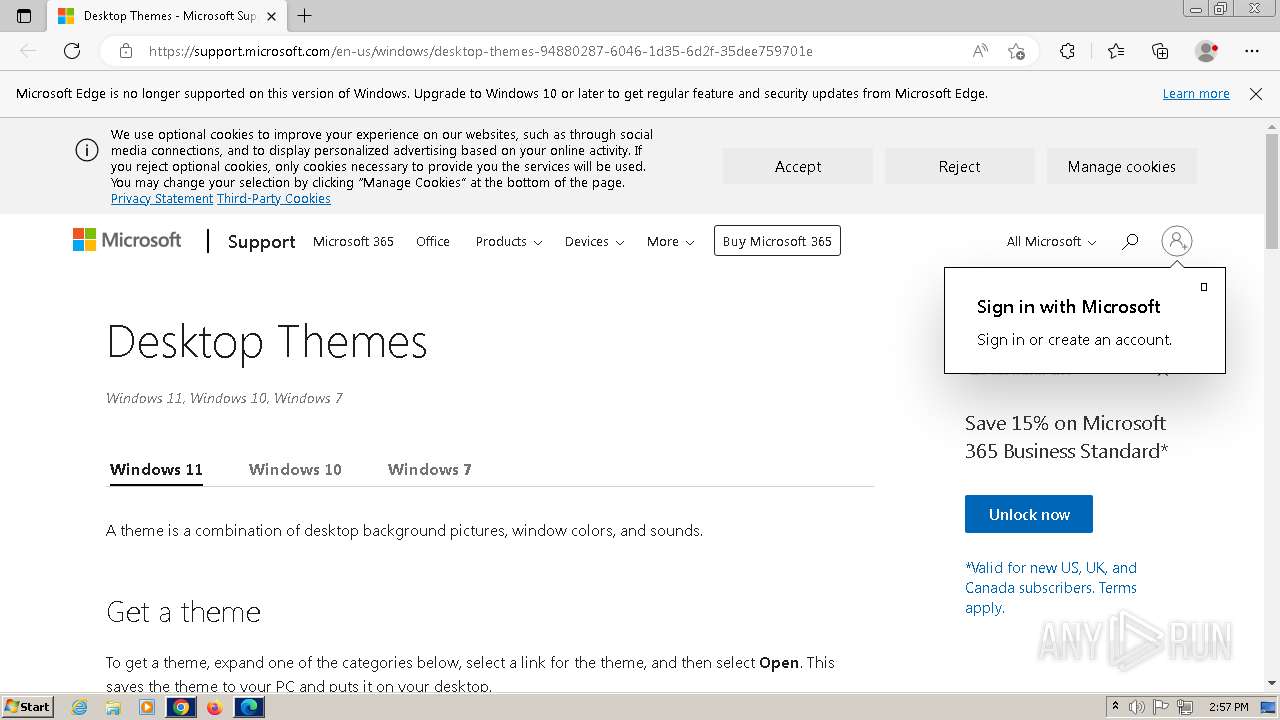Accept optional cookies
The height and width of the screenshot is (720, 1280).
(x=797, y=167)
